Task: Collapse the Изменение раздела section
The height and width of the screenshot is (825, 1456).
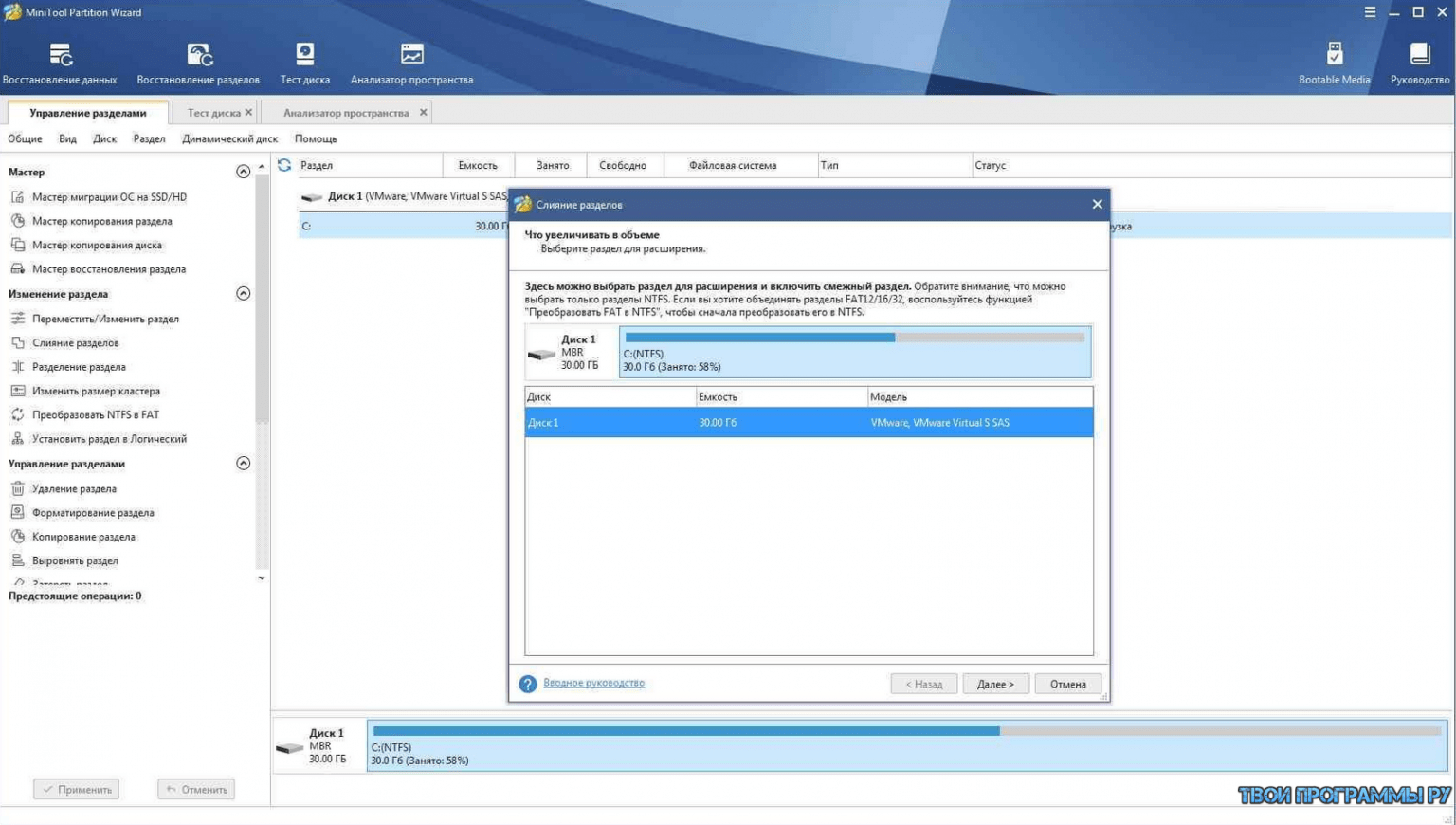Action: 243,293
